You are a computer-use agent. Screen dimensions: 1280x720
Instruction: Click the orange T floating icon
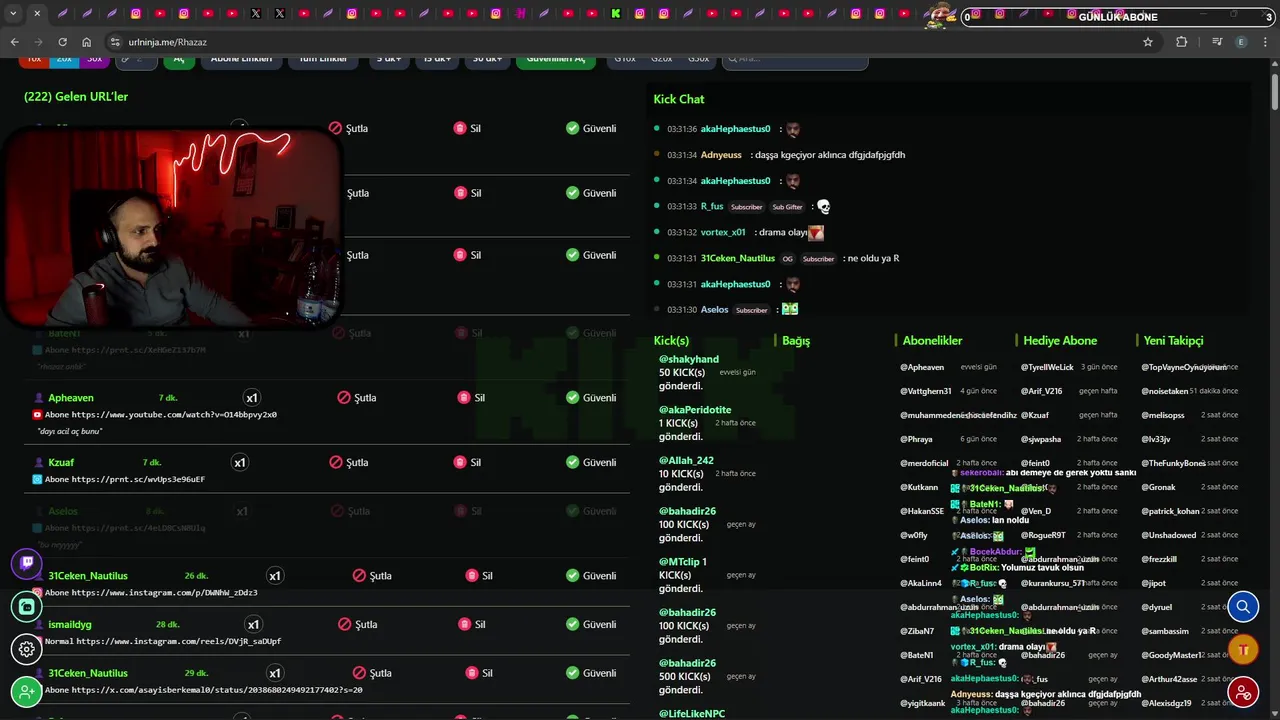[1243, 649]
